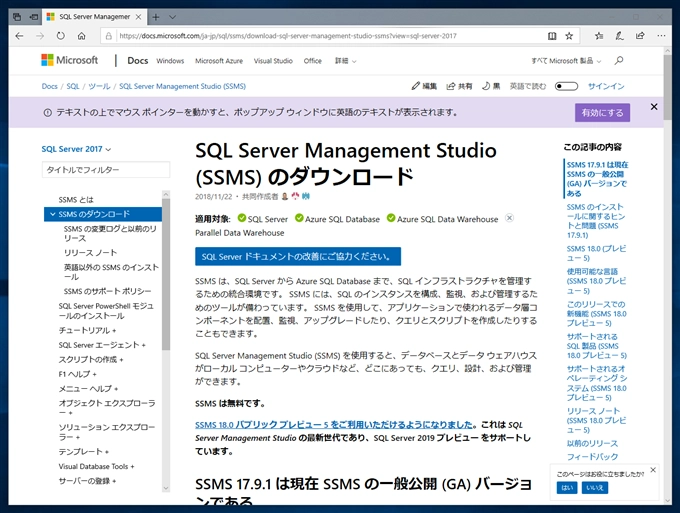Click the Docs search magnifier icon
Image resolution: width=680 pixels, height=513 pixels.
click(x=619, y=60)
